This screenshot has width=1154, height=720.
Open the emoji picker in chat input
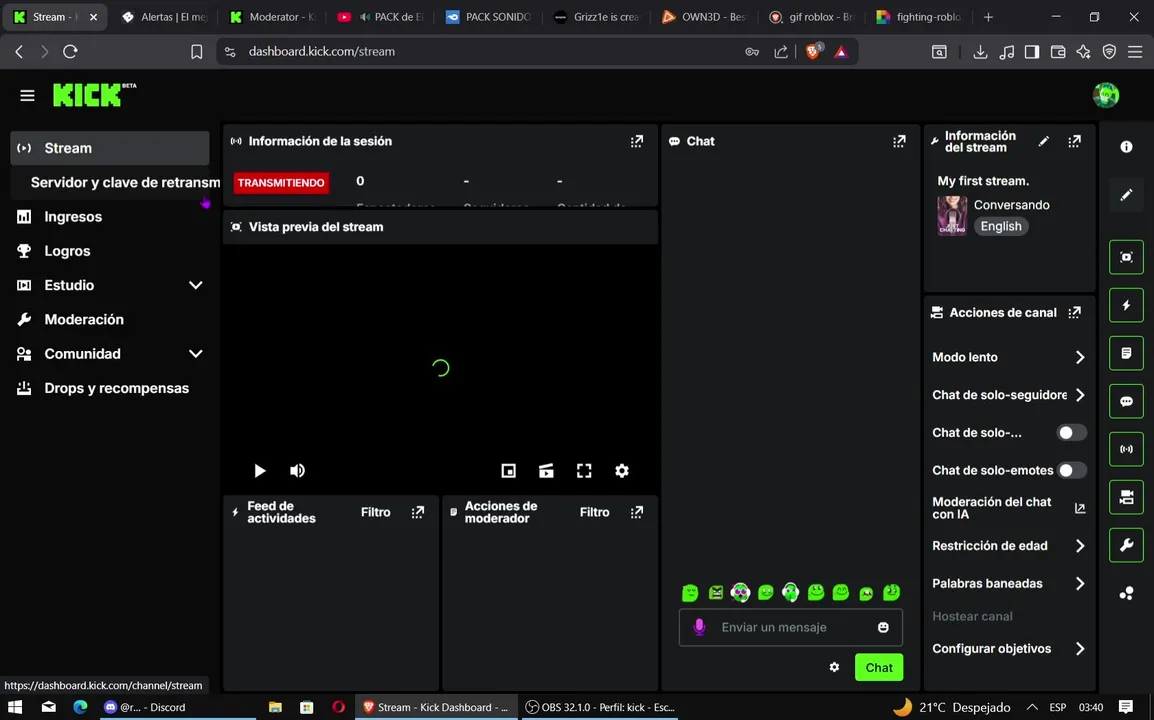[x=883, y=627]
